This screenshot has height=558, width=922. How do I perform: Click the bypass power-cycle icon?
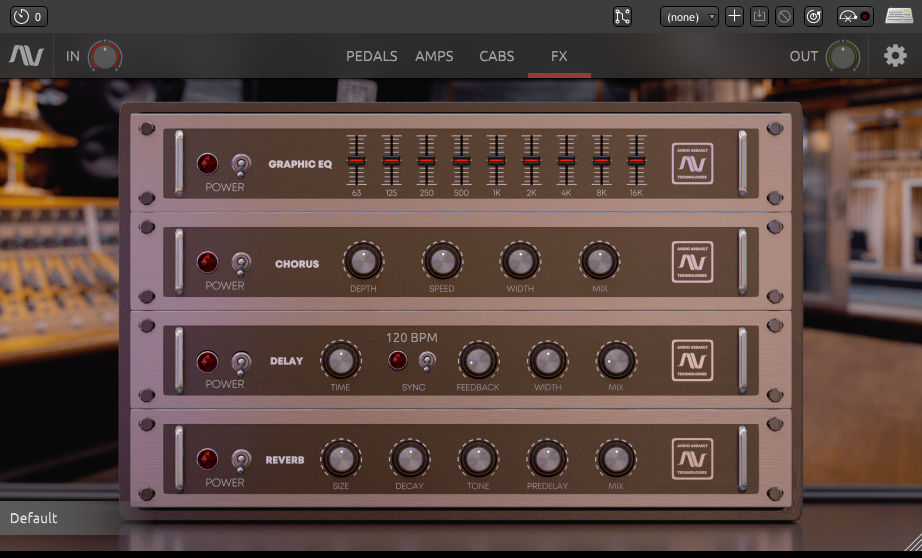pyautogui.click(x=813, y=17)
